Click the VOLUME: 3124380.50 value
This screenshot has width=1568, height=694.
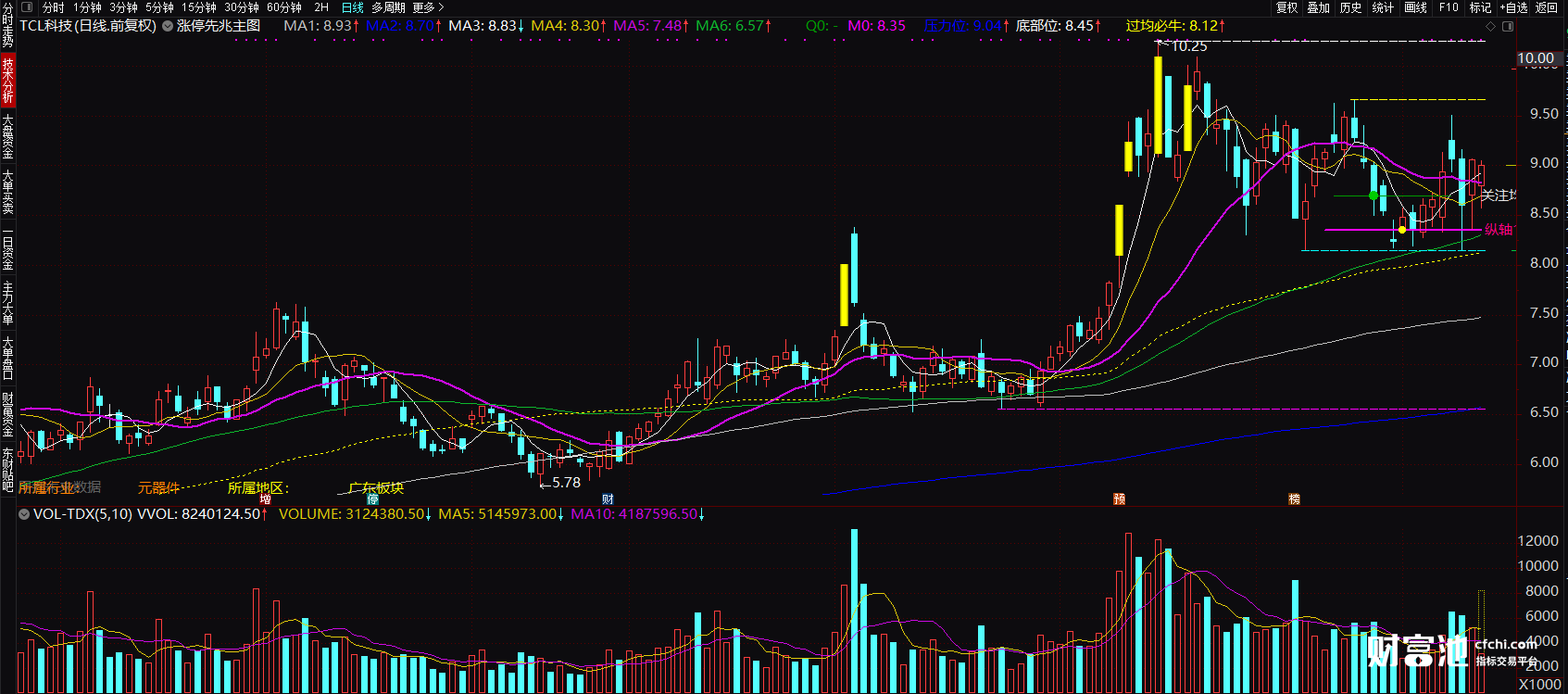pyautogui.click(x=355, y=514)
